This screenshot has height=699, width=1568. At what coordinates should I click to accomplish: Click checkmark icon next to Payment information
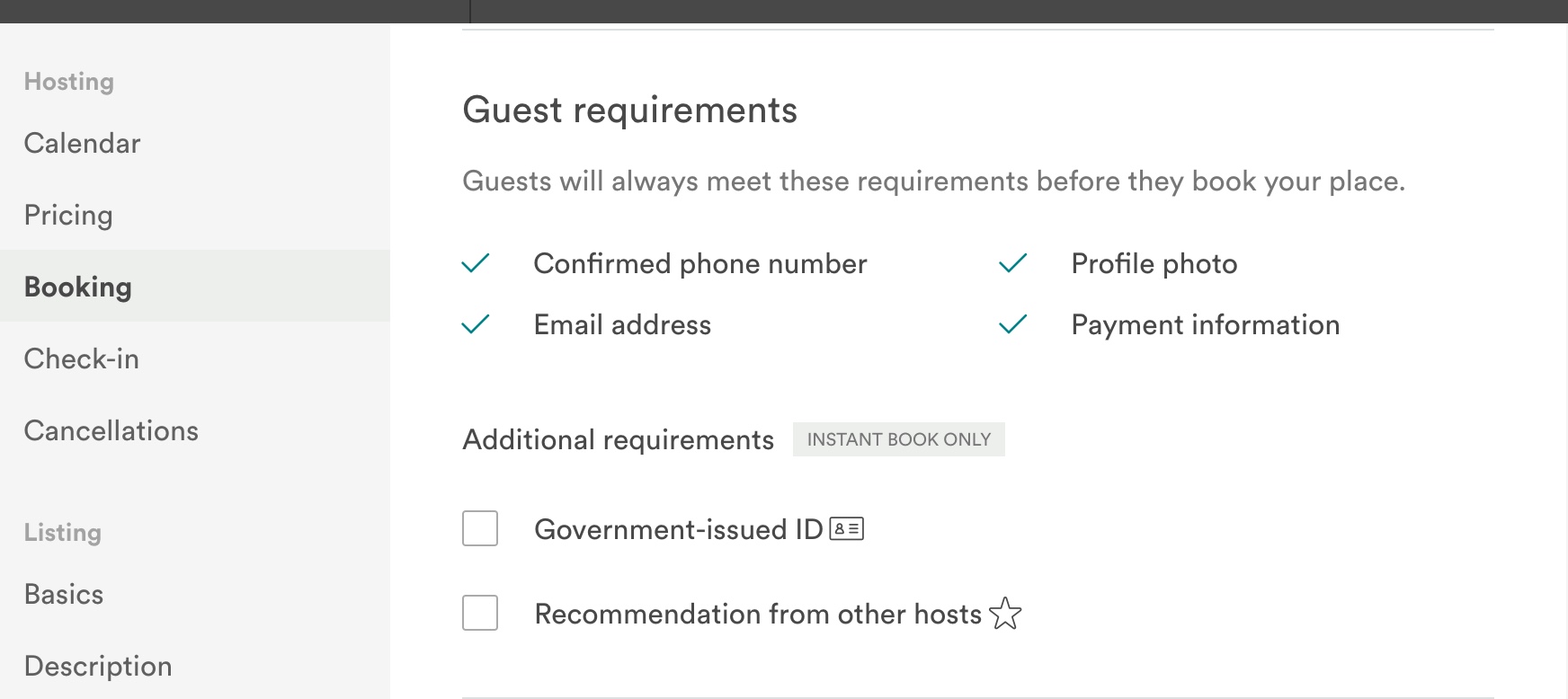click(1012, 324)
